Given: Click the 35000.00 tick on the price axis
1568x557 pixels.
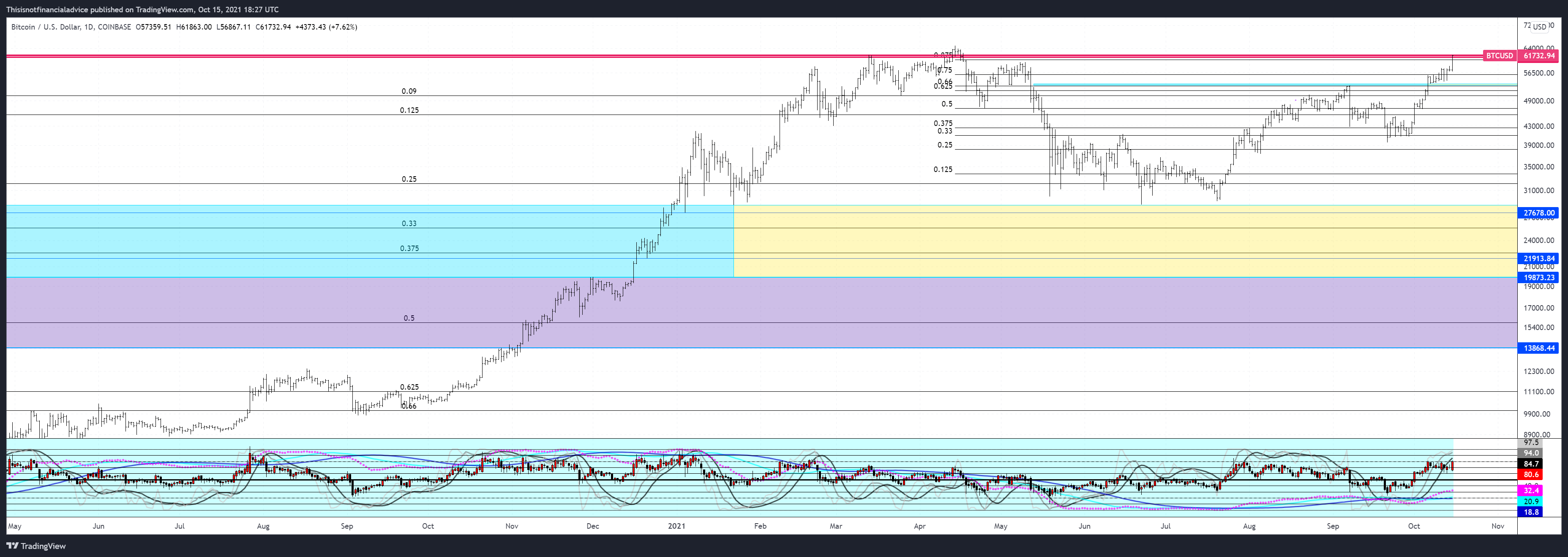Looking at the screenshot, I should point(1539,167).
